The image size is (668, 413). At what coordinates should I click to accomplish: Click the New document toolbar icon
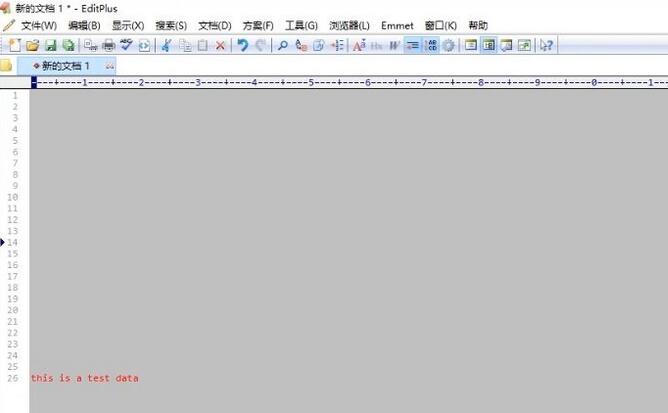[14, 45]
